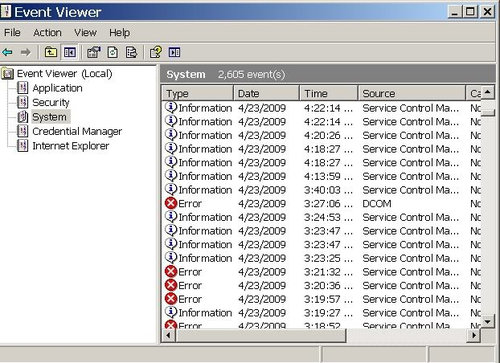Image resolution: width=500 pixels, height=363 pixels.
Task: Click the Help question-mark toolbar icon
Action: coord(156,52)
